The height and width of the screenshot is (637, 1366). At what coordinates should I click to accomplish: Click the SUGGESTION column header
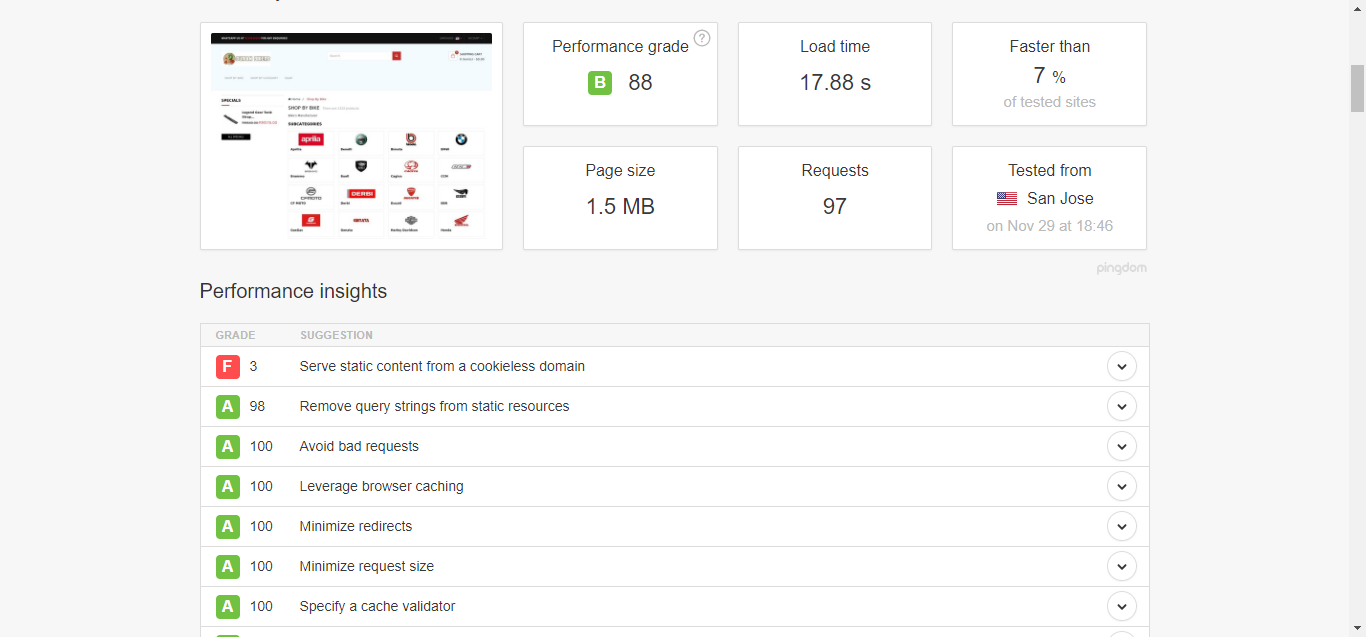point(336,336)
